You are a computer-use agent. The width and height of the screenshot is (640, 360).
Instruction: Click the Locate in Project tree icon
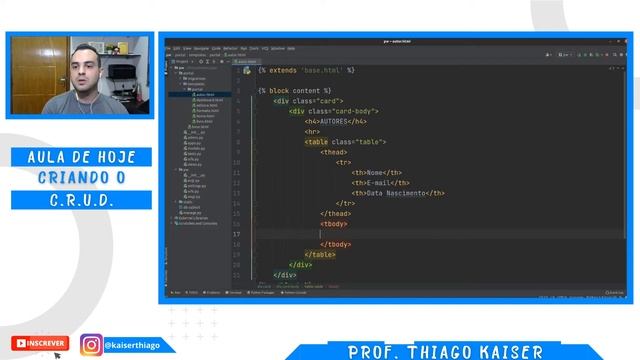(201, 62)
